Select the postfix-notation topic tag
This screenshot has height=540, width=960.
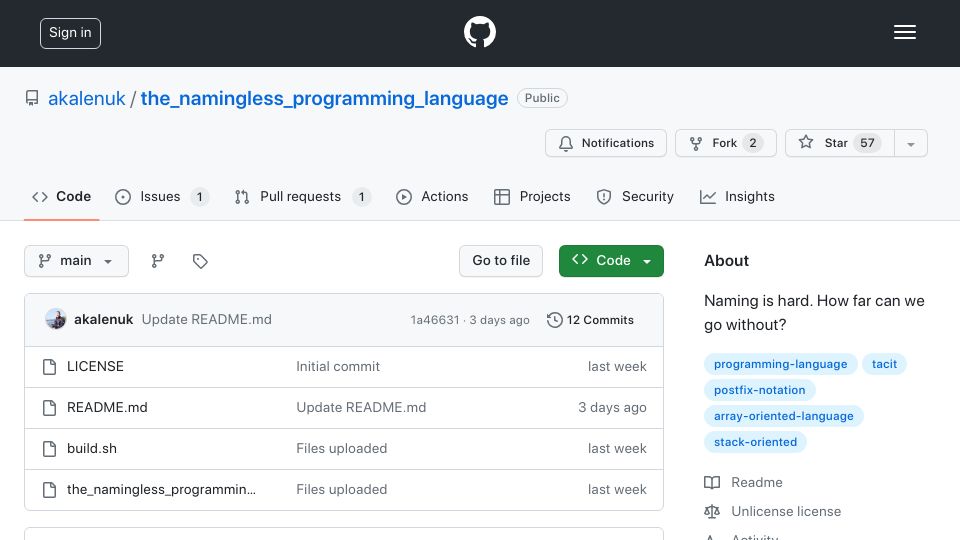[759, 390]
